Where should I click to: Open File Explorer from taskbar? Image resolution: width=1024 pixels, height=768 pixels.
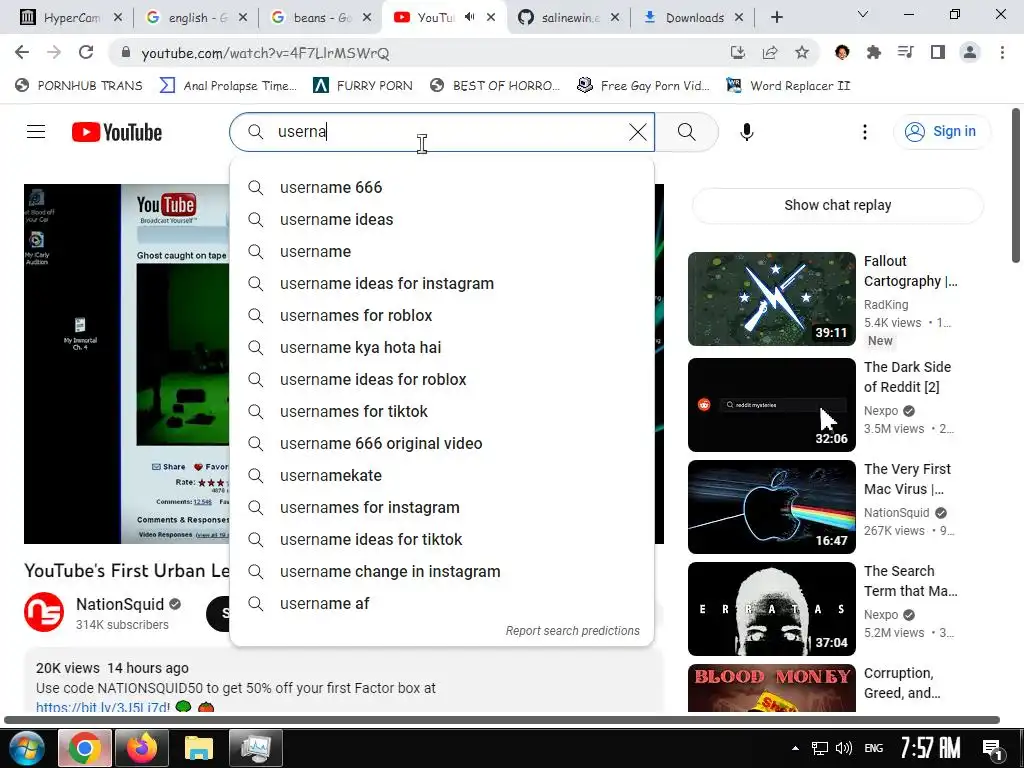(x=199, y=748)
